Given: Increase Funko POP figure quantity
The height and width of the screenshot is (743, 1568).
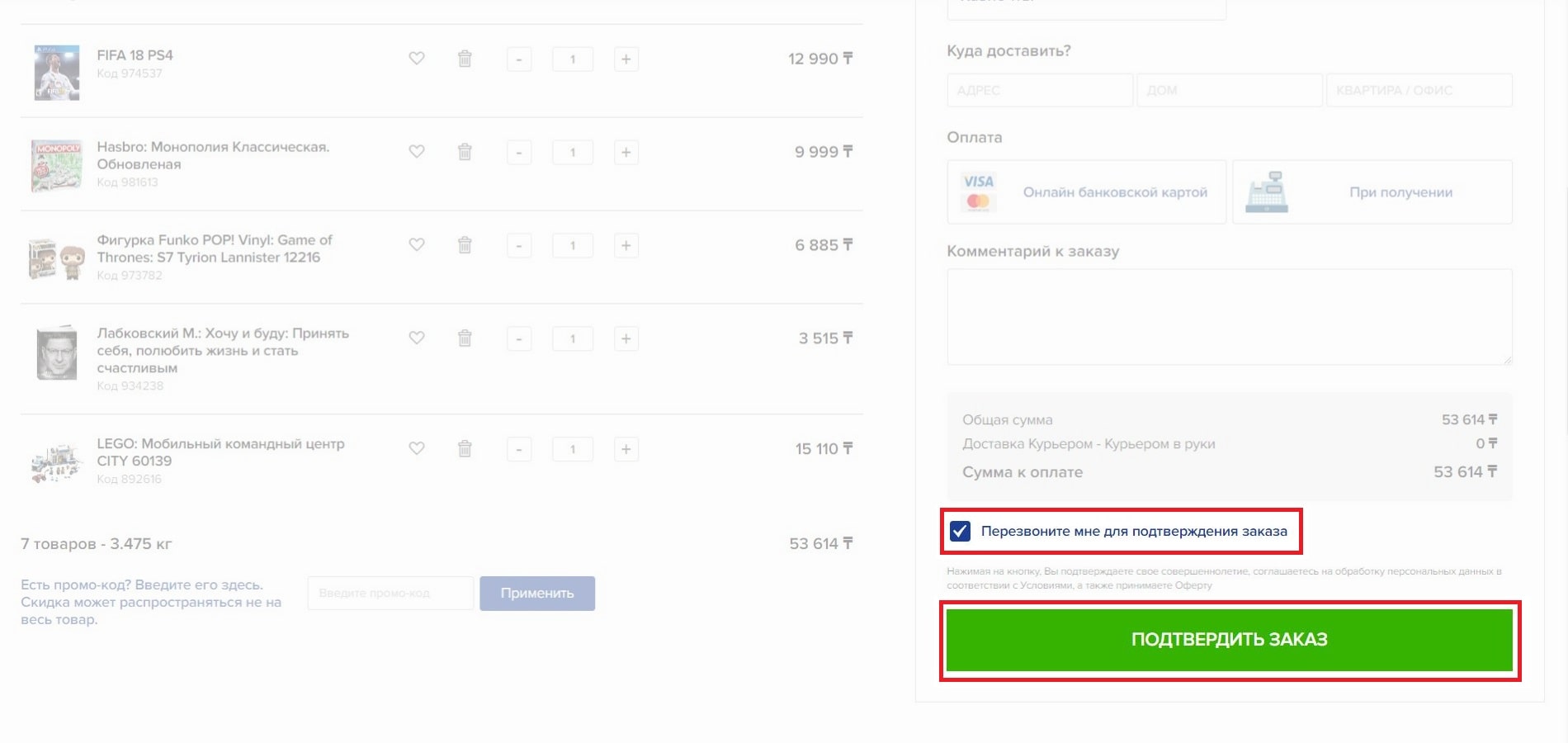Looking at the screenshot, I should pyautogui.click(x=626, y=246).
